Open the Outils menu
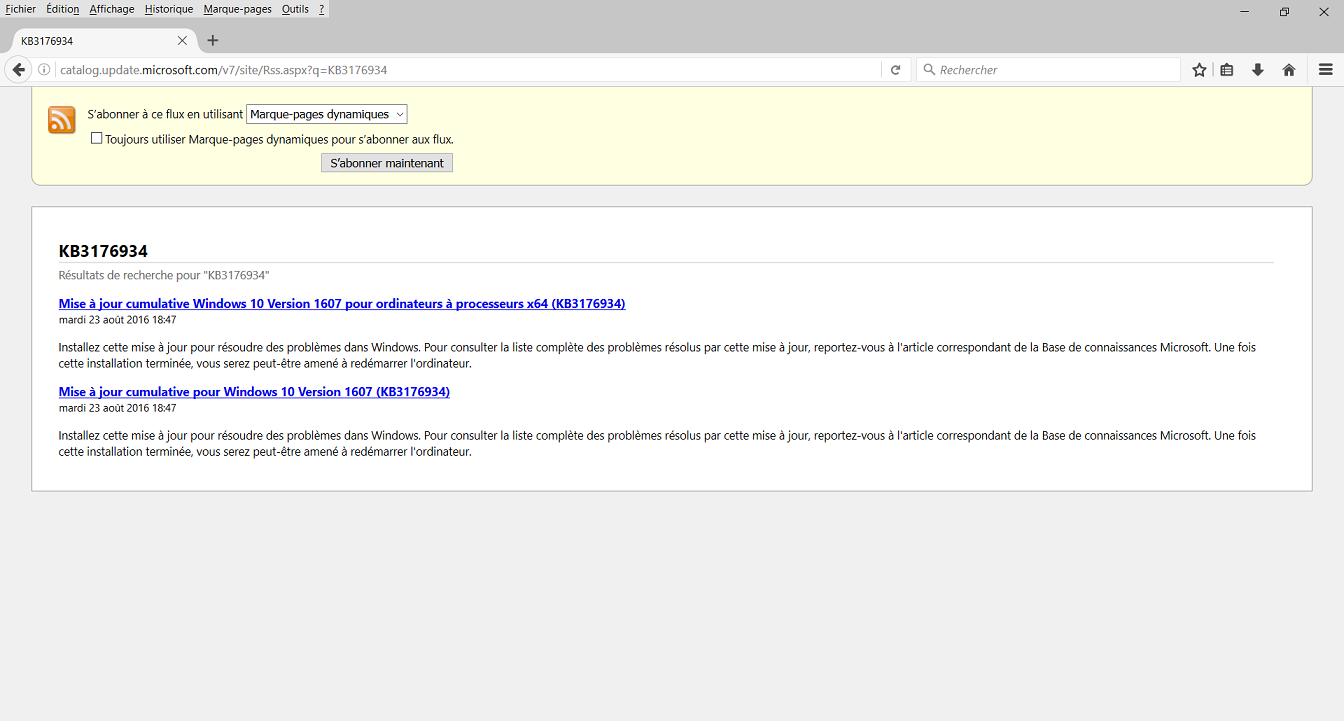The width and height of the screenshot is (1344, 721). tap(295, 9)
